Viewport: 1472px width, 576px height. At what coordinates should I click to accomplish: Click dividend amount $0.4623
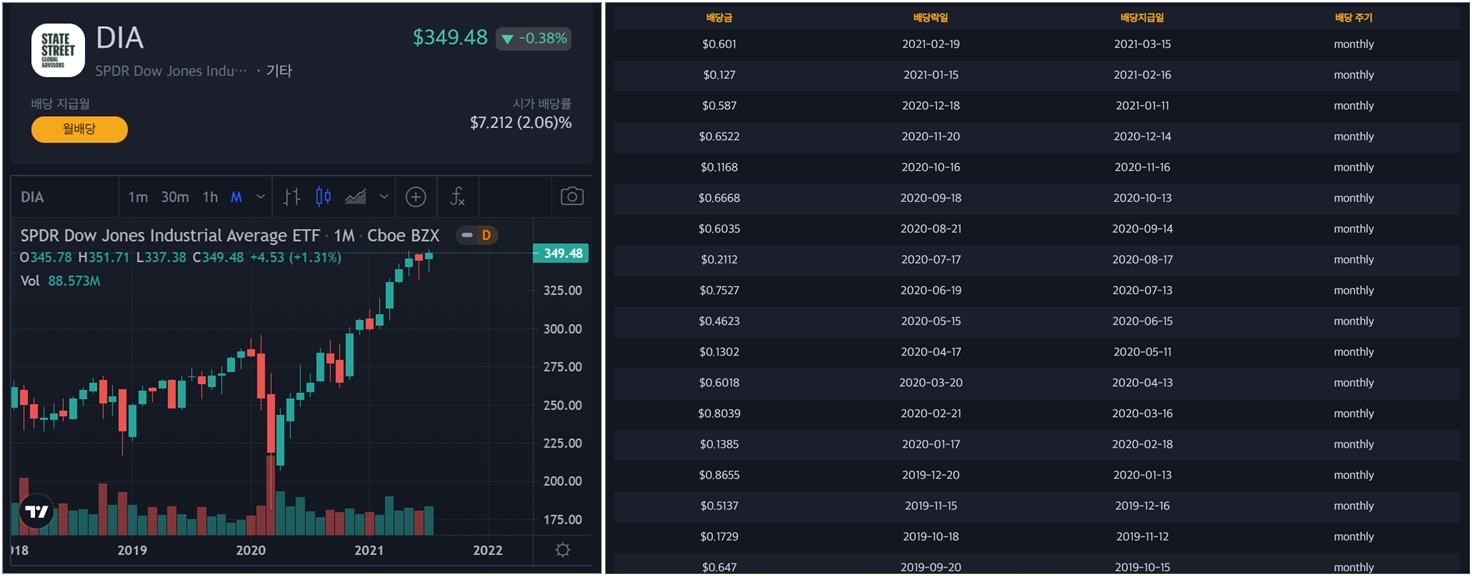coord(719,321)
